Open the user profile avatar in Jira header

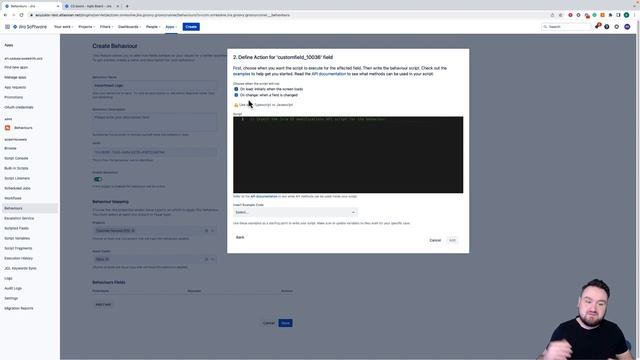[627, 27]
